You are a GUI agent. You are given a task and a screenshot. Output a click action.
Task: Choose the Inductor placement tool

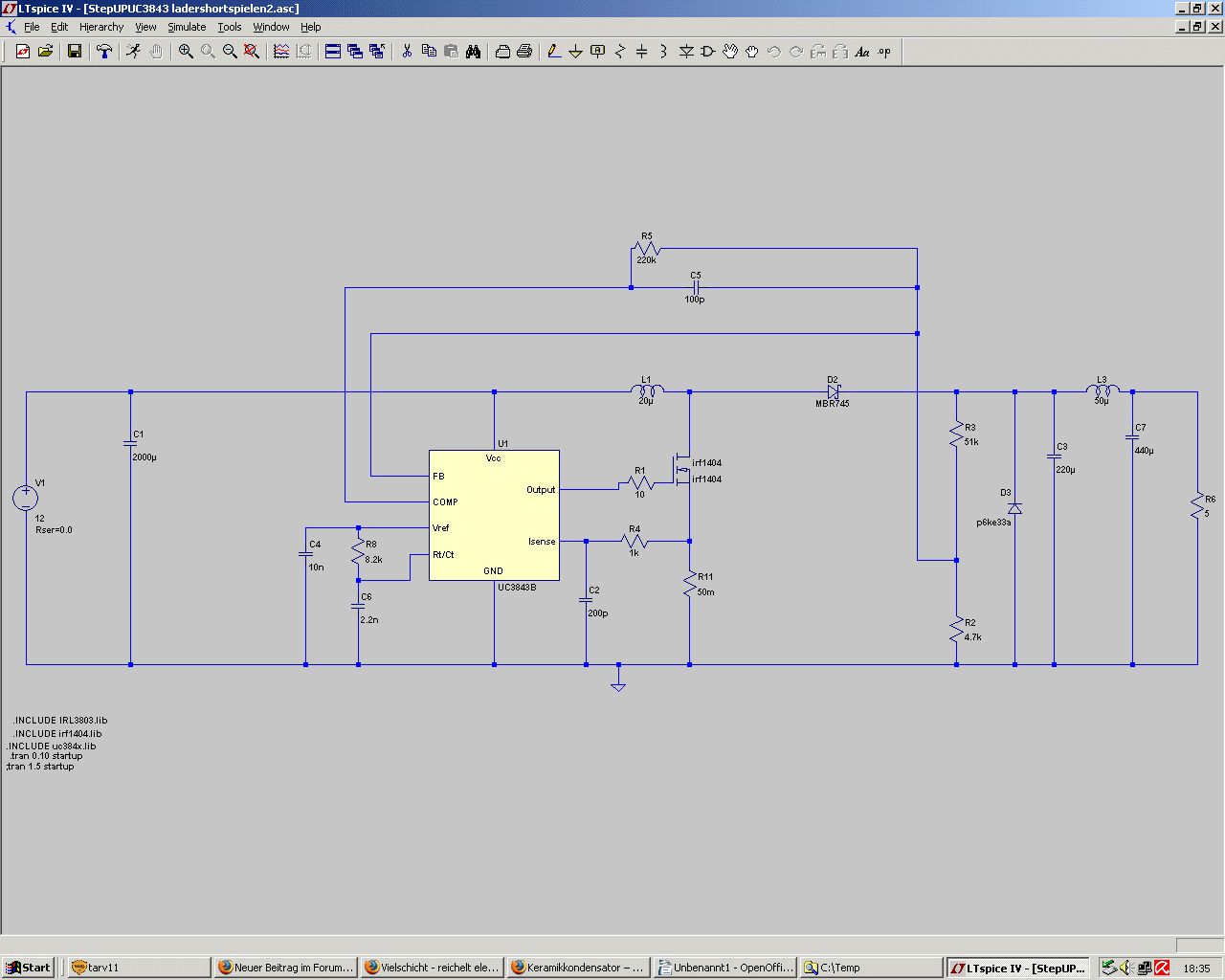tap(663, 52)
